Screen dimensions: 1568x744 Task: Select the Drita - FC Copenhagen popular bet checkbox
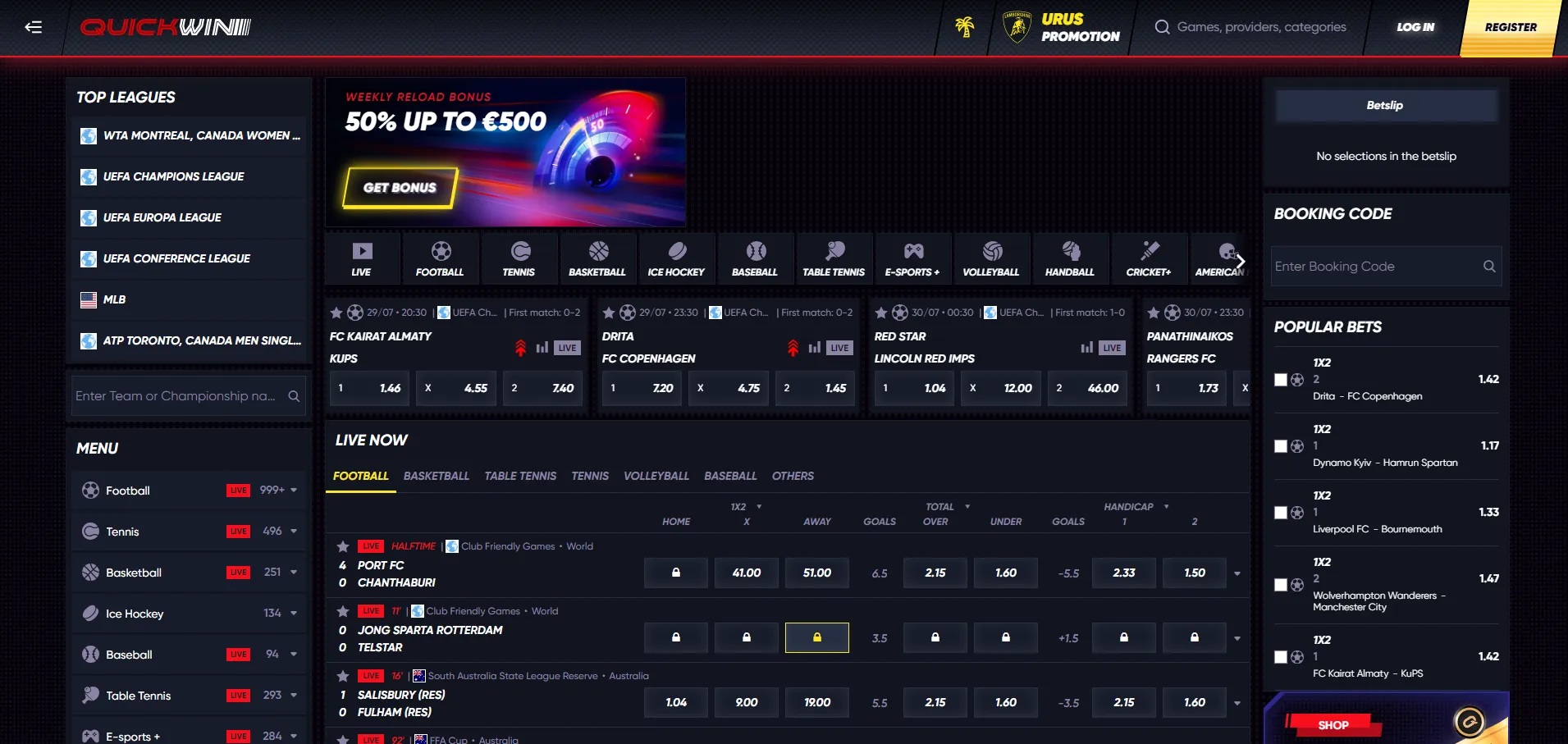tap(1280, 380)
